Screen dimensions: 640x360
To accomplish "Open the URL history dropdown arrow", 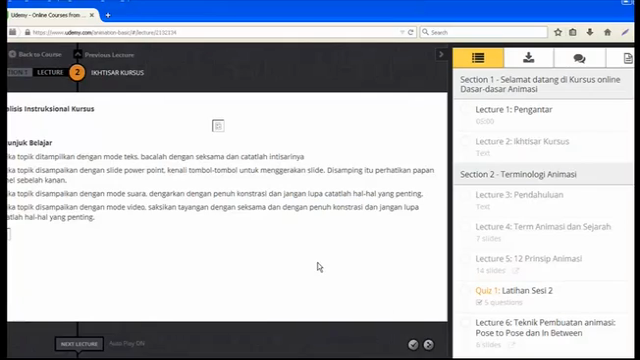I will (x=402, y=32).
